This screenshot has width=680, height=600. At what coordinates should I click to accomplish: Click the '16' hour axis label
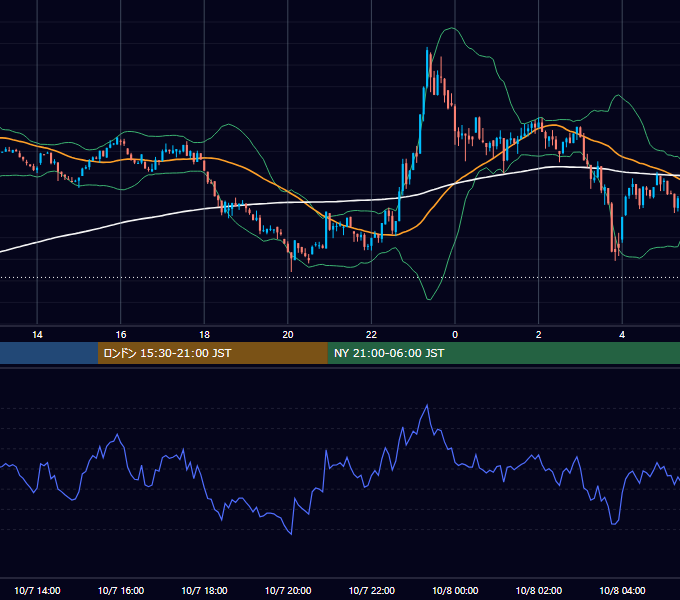tap(121, 335)
